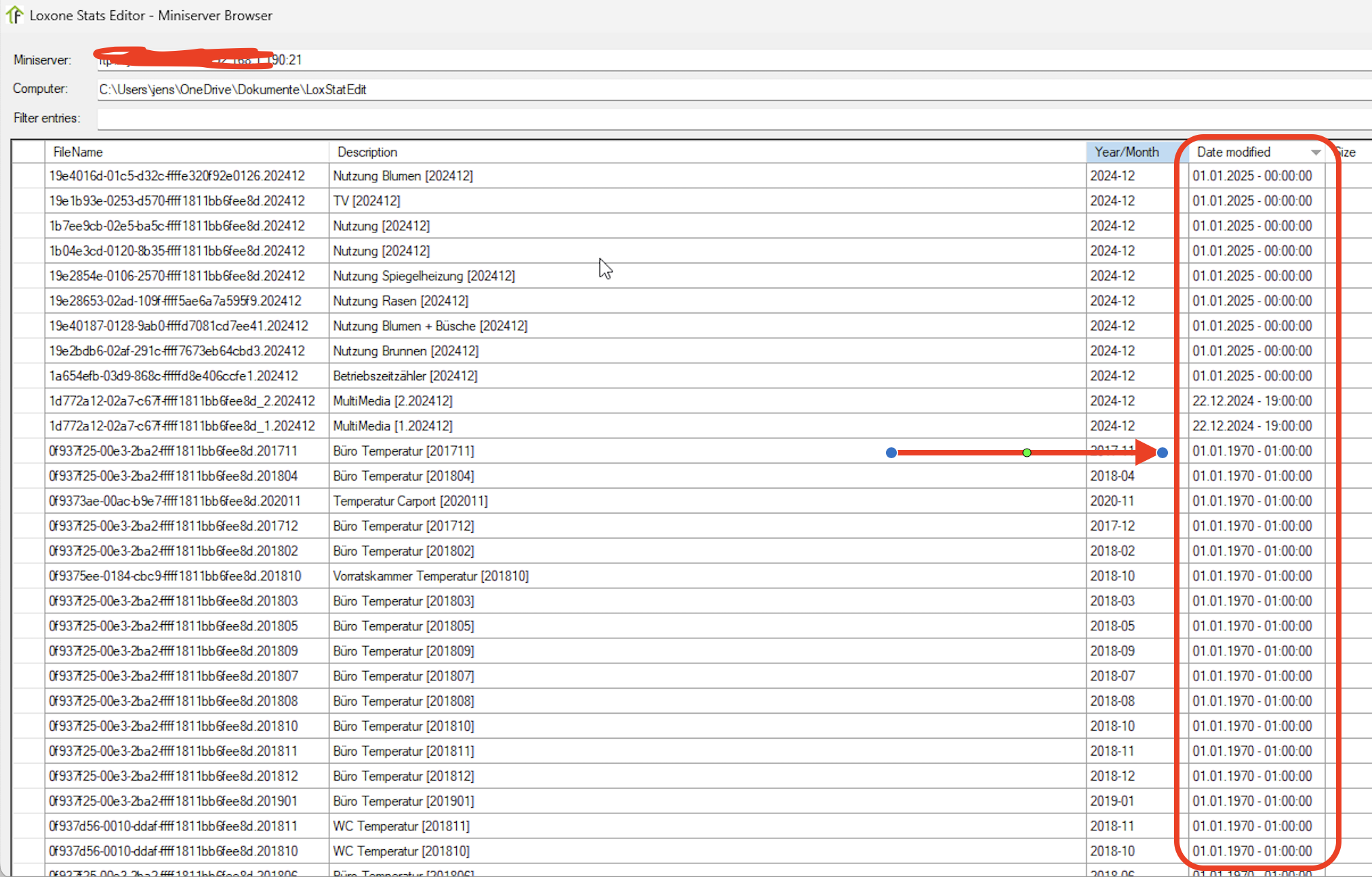
Task: Select the Betriebszeitzähler [202412] entry
Action: point(405,375)
